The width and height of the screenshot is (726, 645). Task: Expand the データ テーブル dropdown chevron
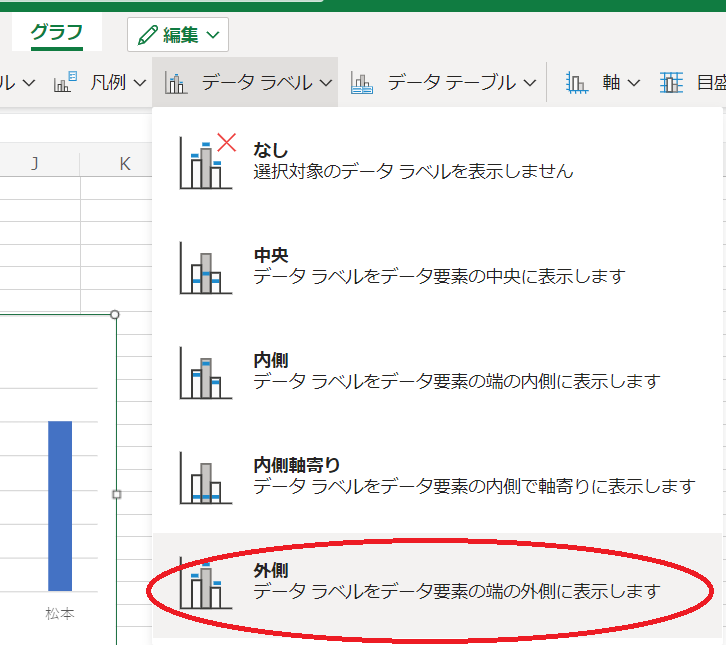(x=528, y=83)
